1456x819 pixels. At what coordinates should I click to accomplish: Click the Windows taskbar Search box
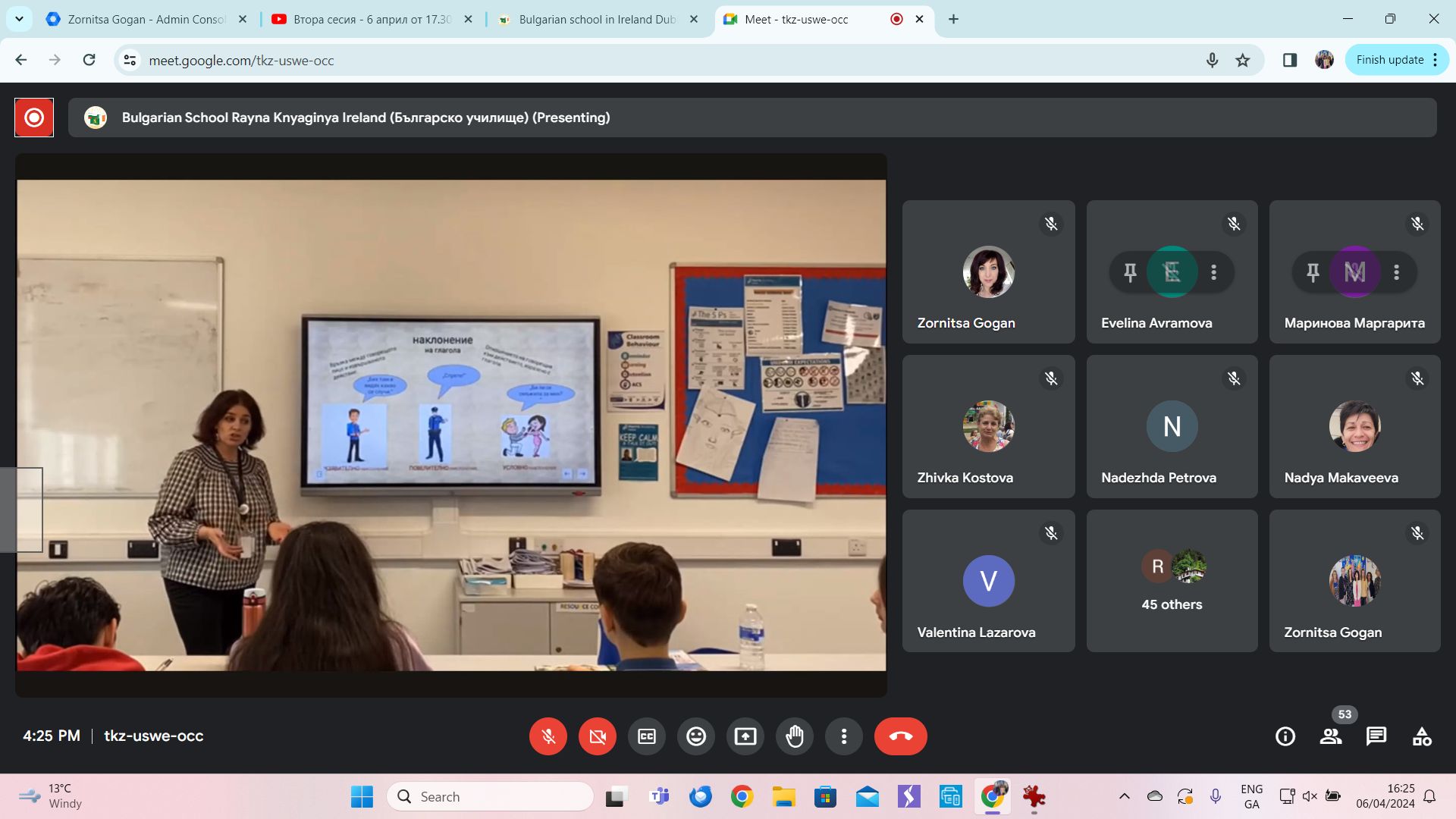(x=490, y=796)
